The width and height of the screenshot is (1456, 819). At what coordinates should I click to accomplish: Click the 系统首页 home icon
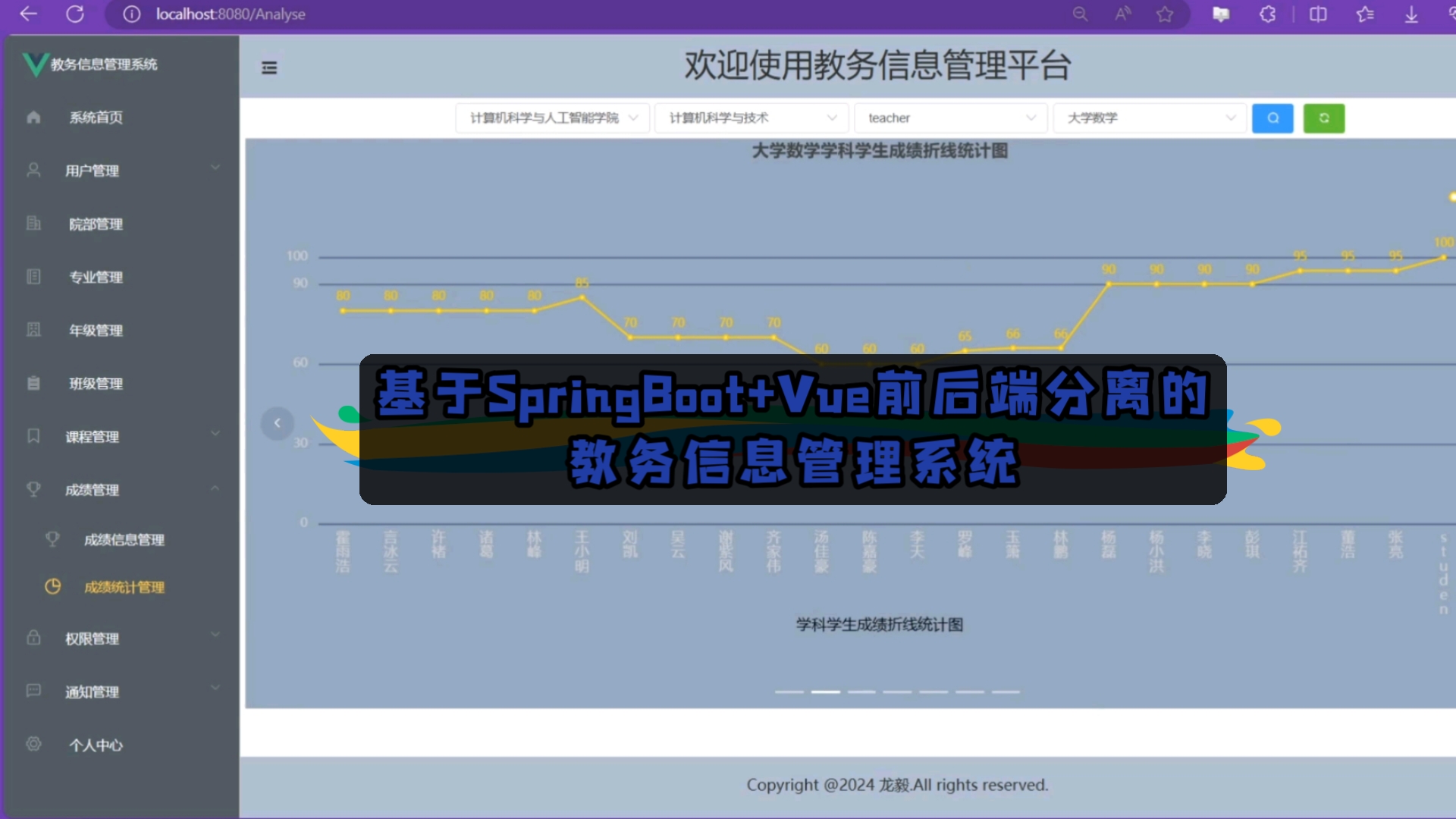coord(33,116)
